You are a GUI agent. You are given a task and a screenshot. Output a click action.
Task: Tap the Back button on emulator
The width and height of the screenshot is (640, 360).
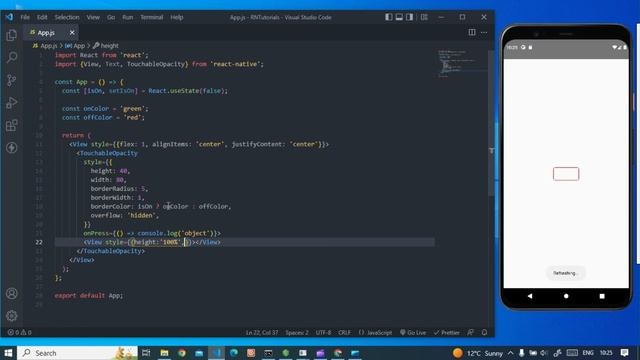(x=530, y=296)
